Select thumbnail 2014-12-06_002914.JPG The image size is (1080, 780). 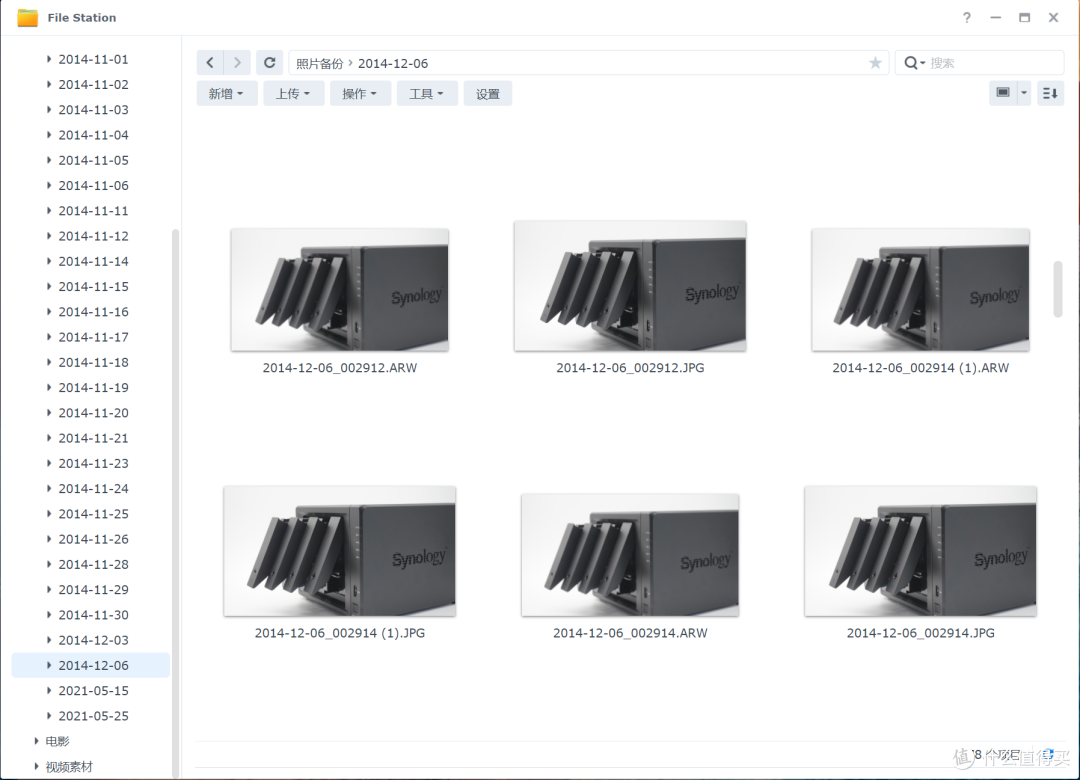point(920,551)
